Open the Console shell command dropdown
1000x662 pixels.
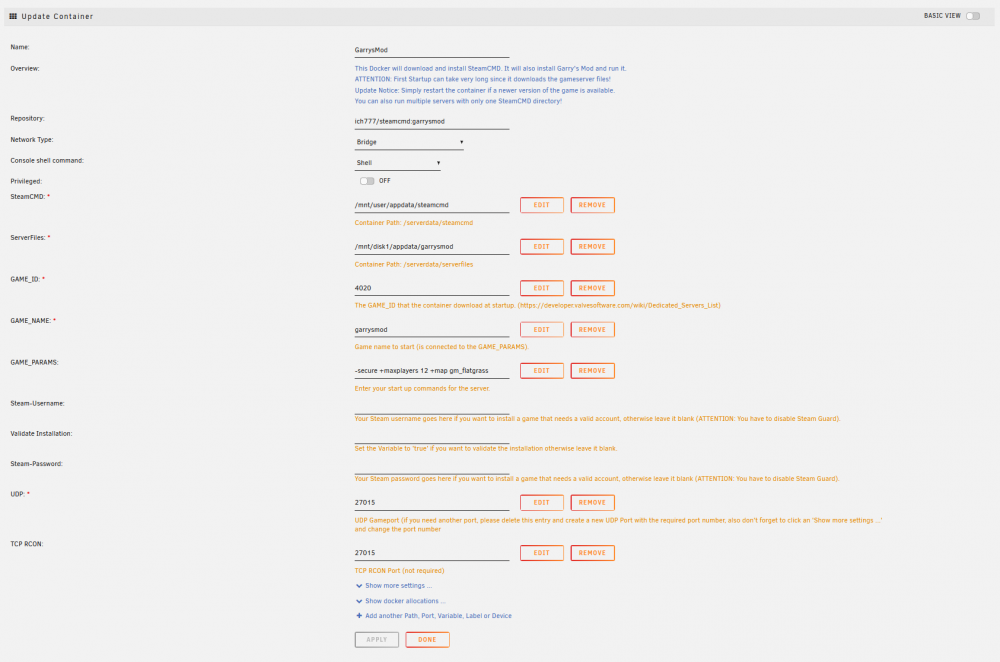(x=397, y=163)
